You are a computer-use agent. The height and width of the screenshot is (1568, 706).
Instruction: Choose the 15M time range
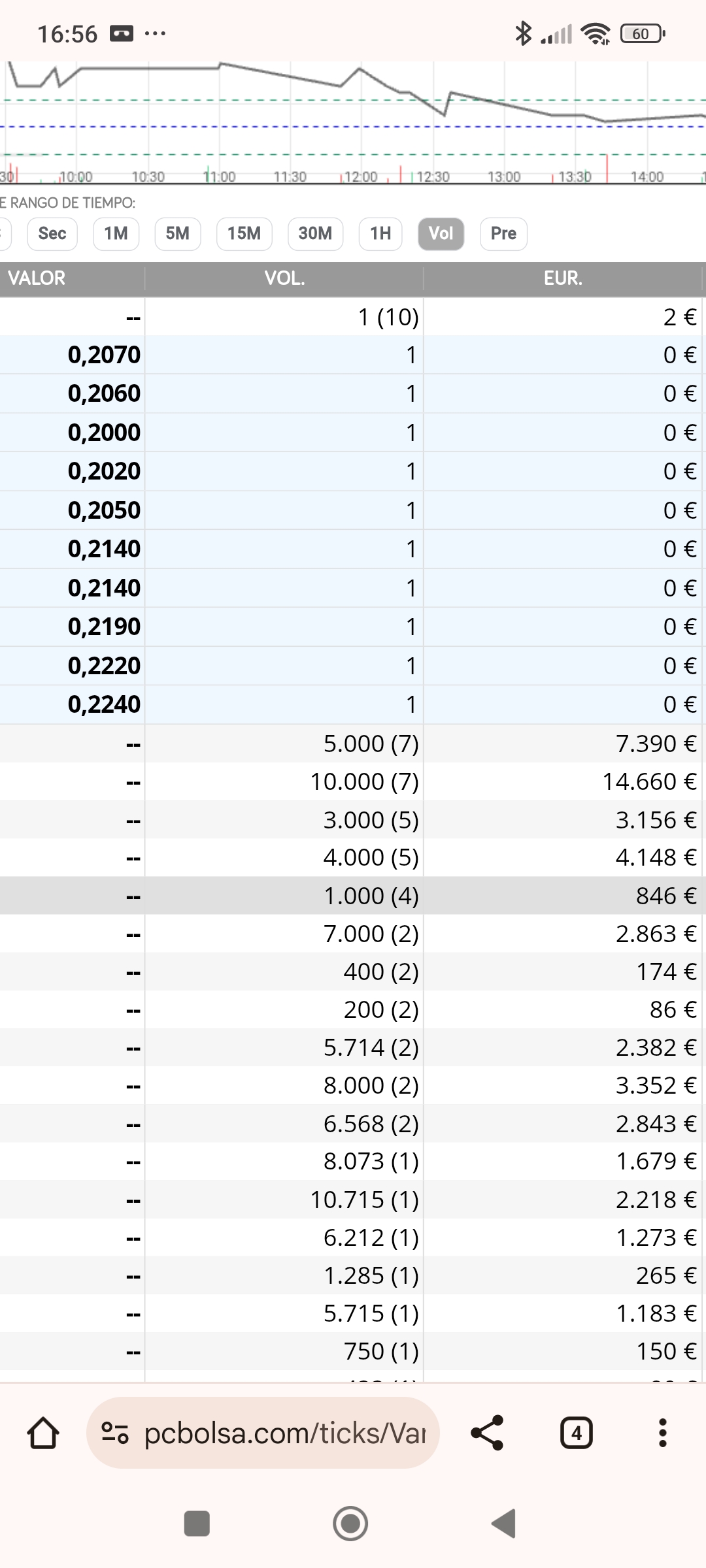[244, 233]
